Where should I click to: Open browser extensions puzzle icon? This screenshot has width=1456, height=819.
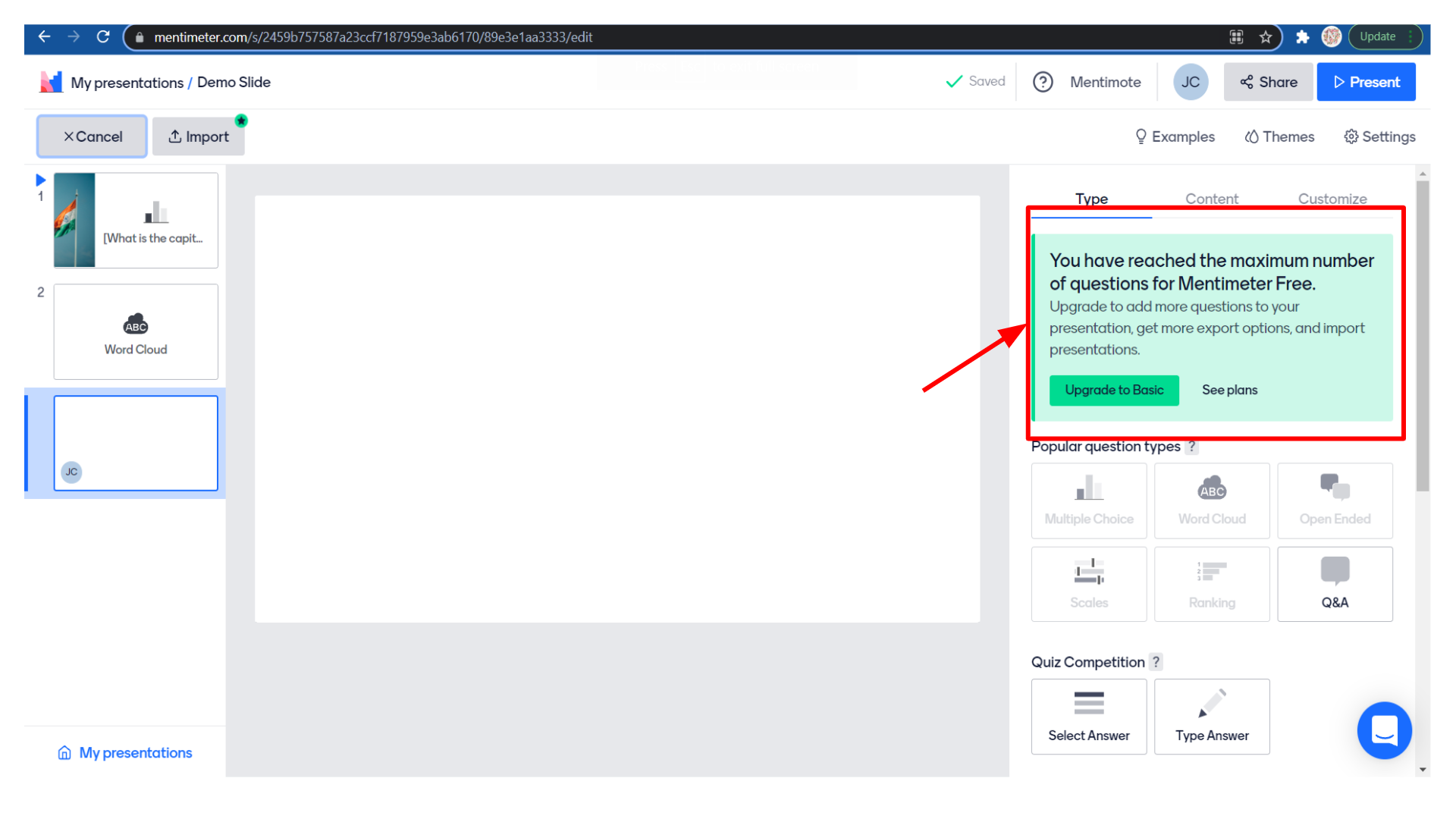click(x=1302, y=37)
